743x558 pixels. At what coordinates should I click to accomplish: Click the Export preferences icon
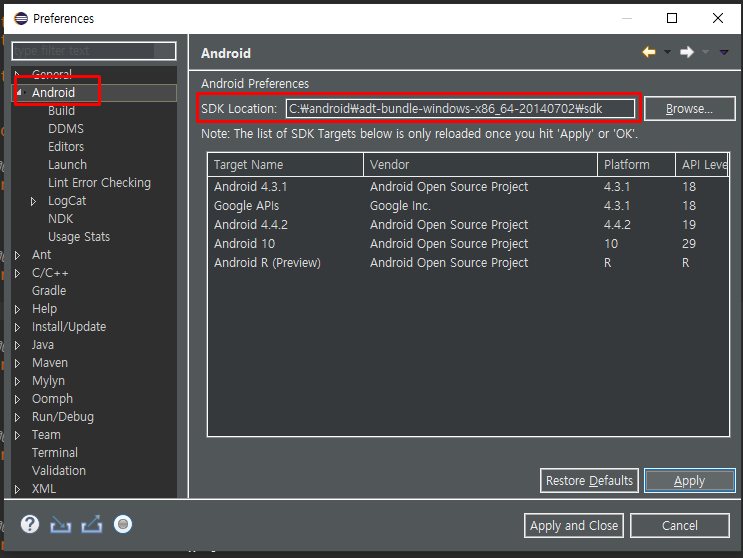click(91, 524)
